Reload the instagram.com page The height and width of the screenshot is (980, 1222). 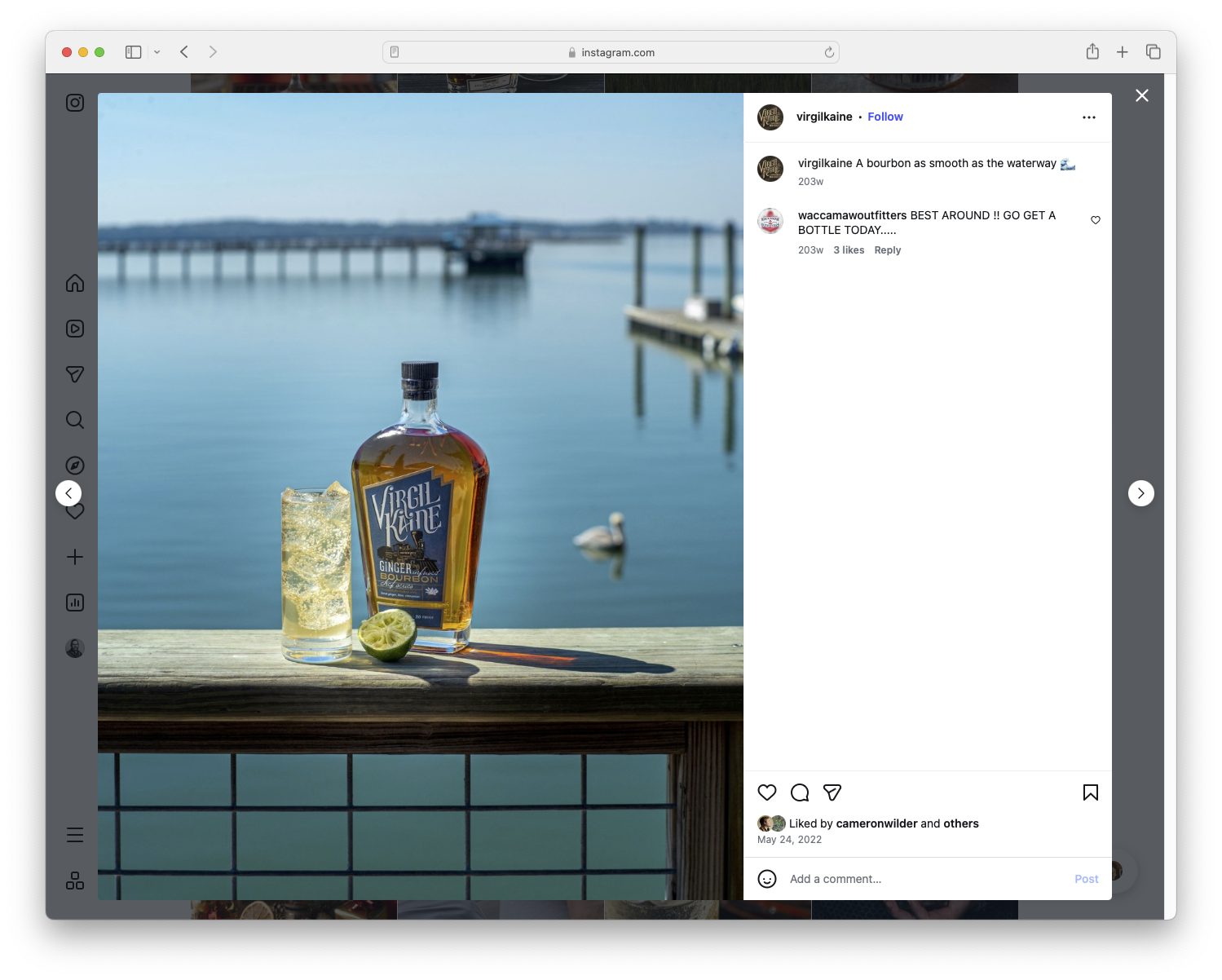coord(829,52)
